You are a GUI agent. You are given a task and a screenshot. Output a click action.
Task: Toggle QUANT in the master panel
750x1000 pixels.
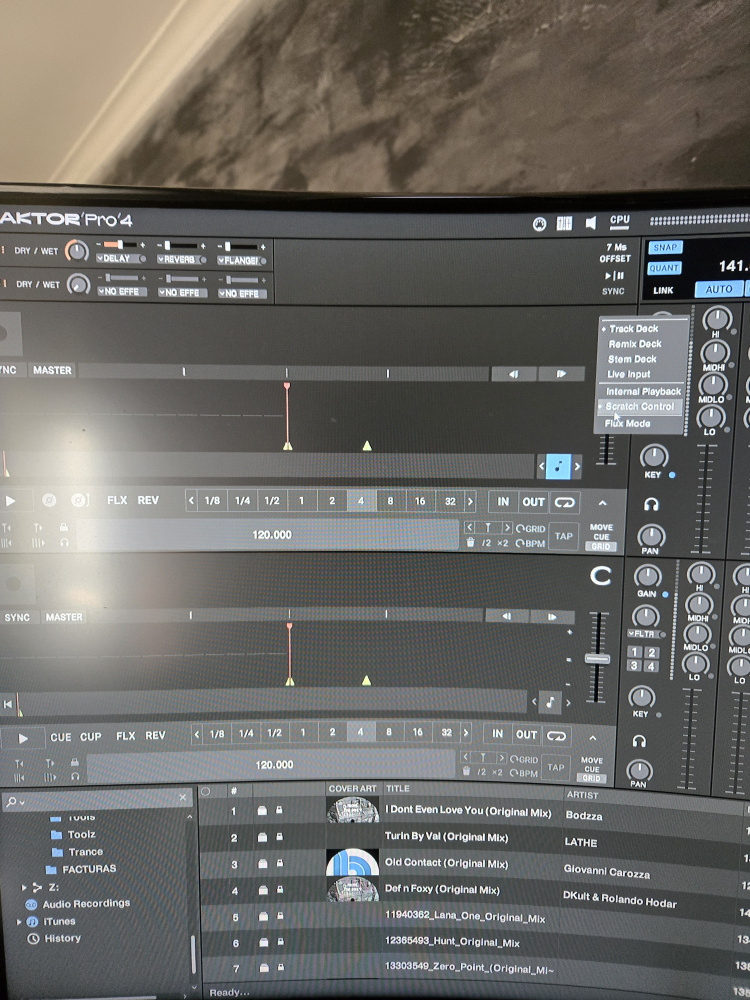pyautogui.click(x=664, y=268)
